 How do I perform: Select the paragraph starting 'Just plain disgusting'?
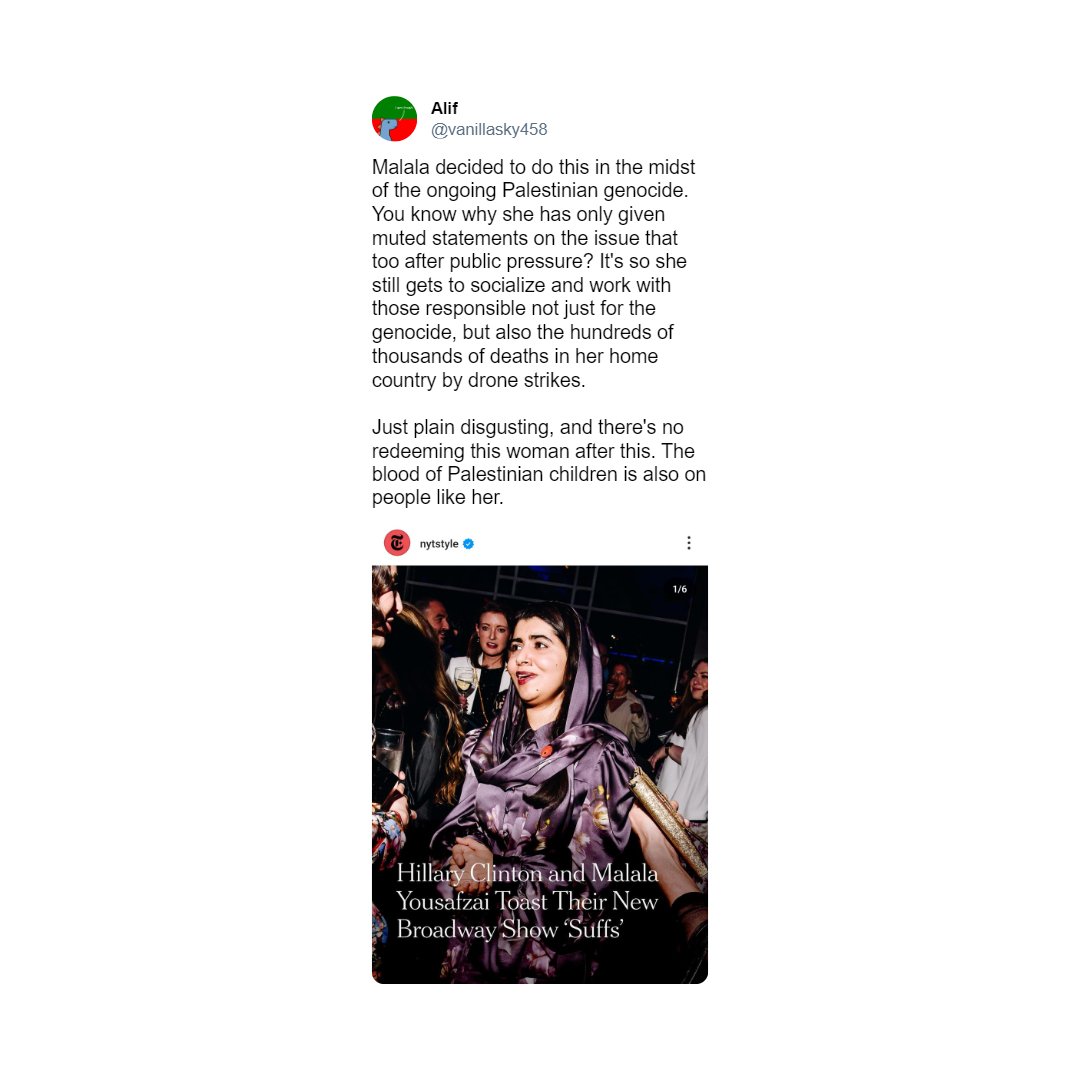[x=539, y=462]
